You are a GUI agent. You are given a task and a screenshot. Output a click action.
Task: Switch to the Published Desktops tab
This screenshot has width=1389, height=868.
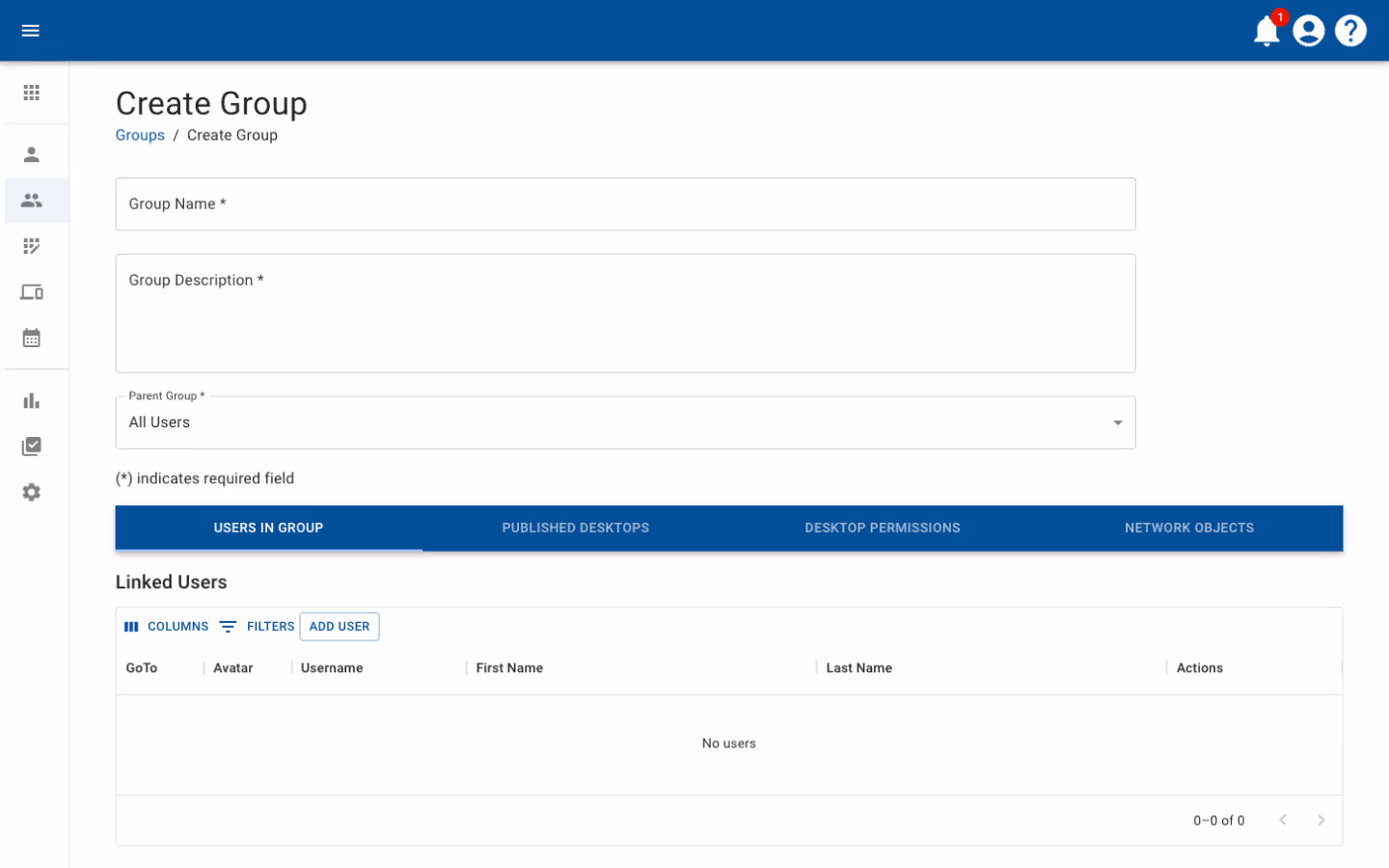click(575, 528)
